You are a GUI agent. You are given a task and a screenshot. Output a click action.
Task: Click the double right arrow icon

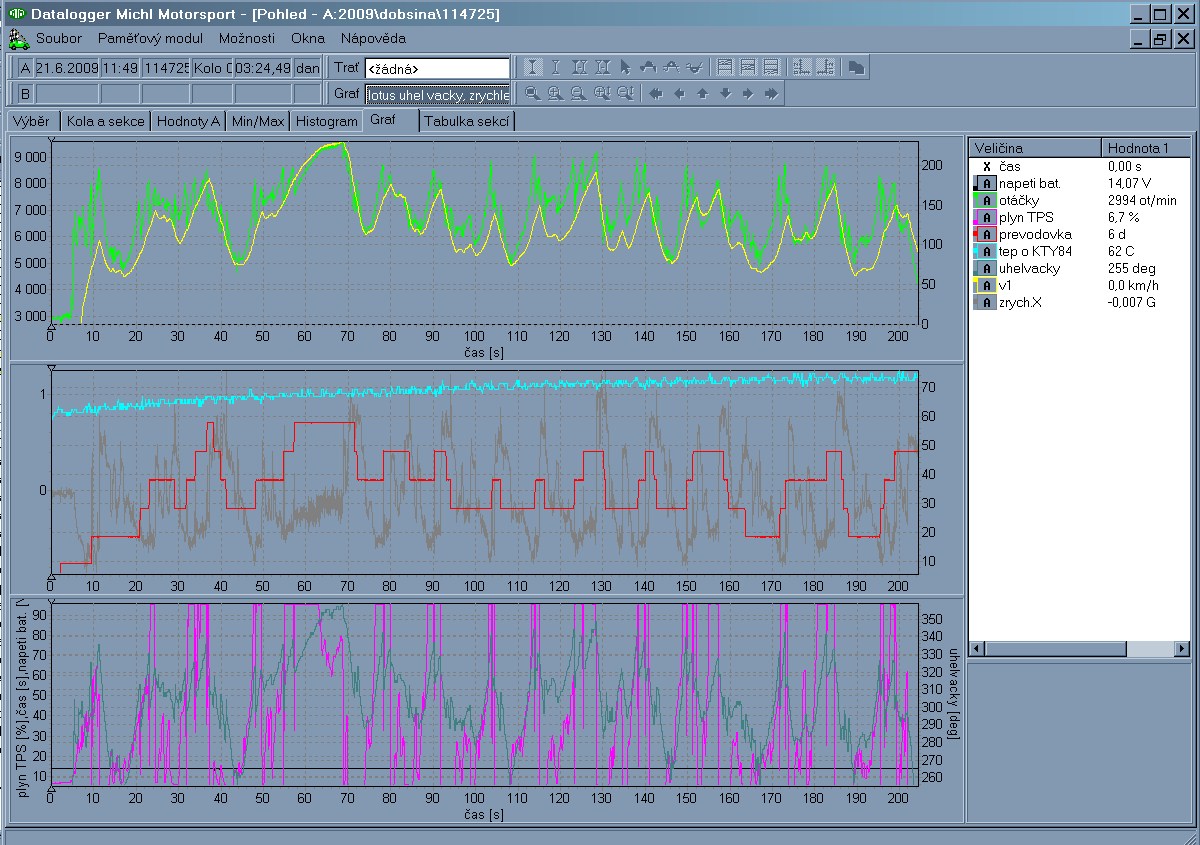pos(771,94)
